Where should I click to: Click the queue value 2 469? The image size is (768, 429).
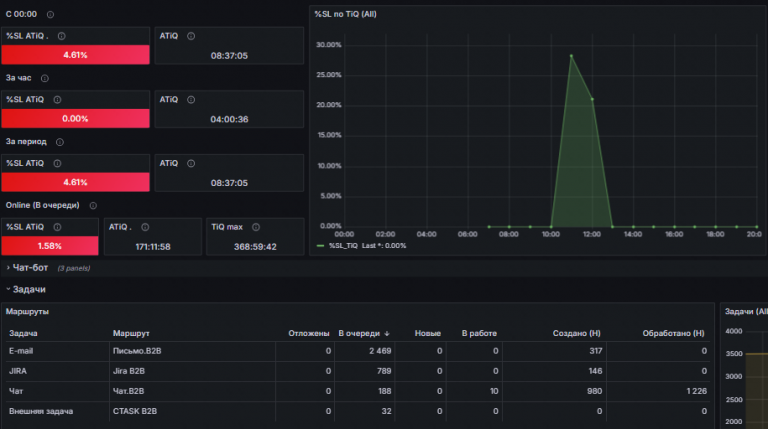click(x=380, y=351)
